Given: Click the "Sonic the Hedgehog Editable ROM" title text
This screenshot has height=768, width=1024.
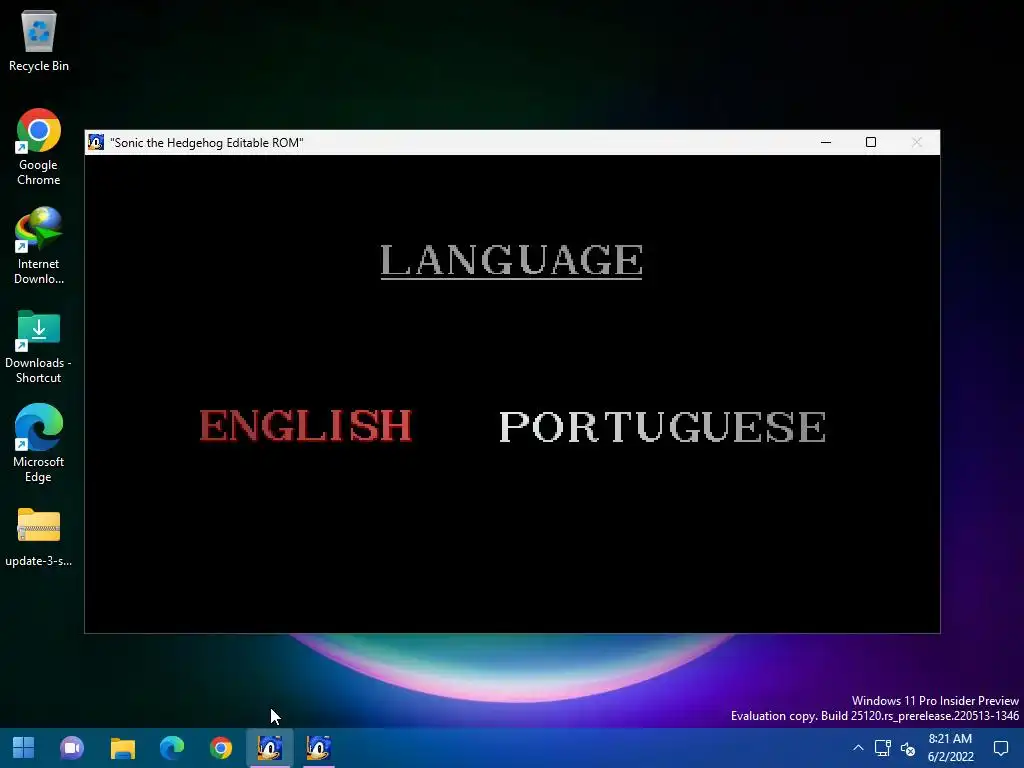Looking at the screenshot, I should [207, 143].
